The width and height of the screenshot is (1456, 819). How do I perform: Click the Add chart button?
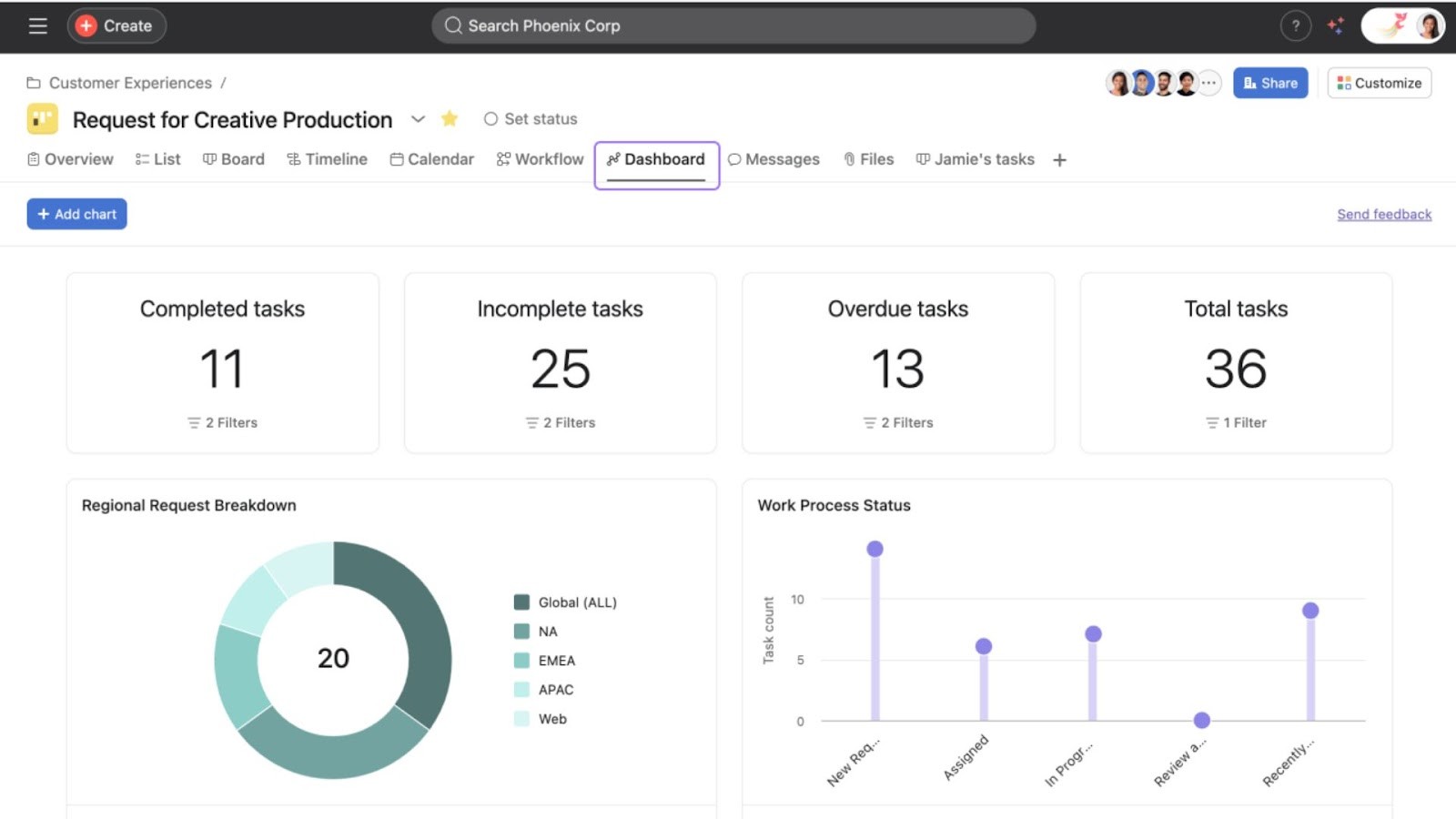(x=76, y=213)
